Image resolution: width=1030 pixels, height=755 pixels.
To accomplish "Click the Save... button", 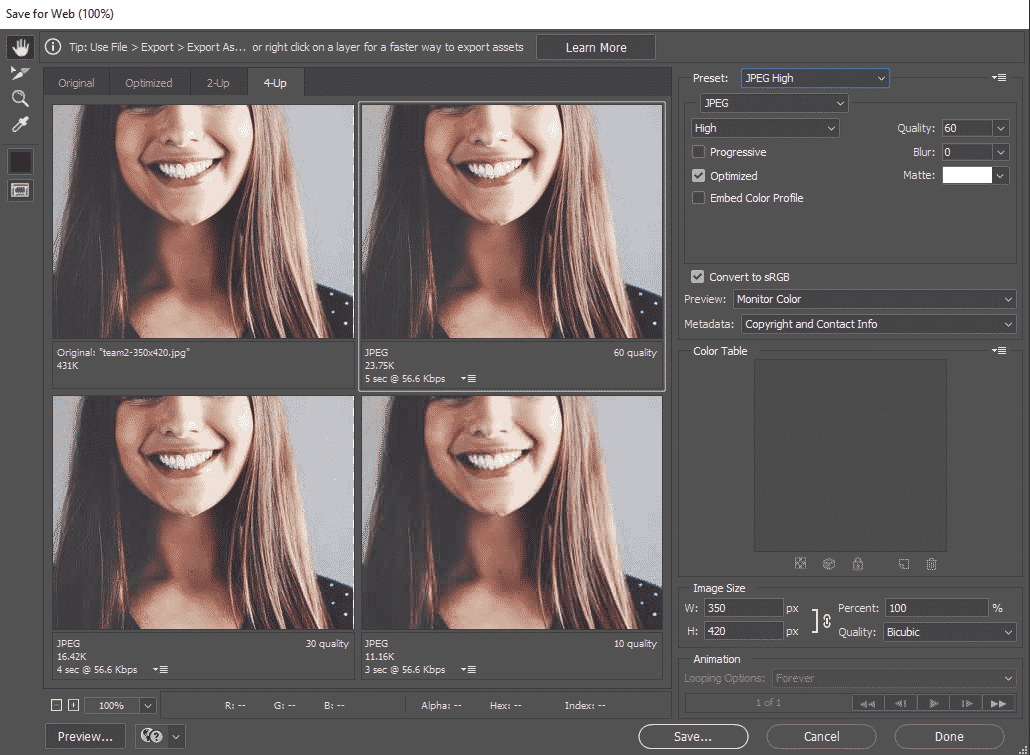I will (693, 737).
